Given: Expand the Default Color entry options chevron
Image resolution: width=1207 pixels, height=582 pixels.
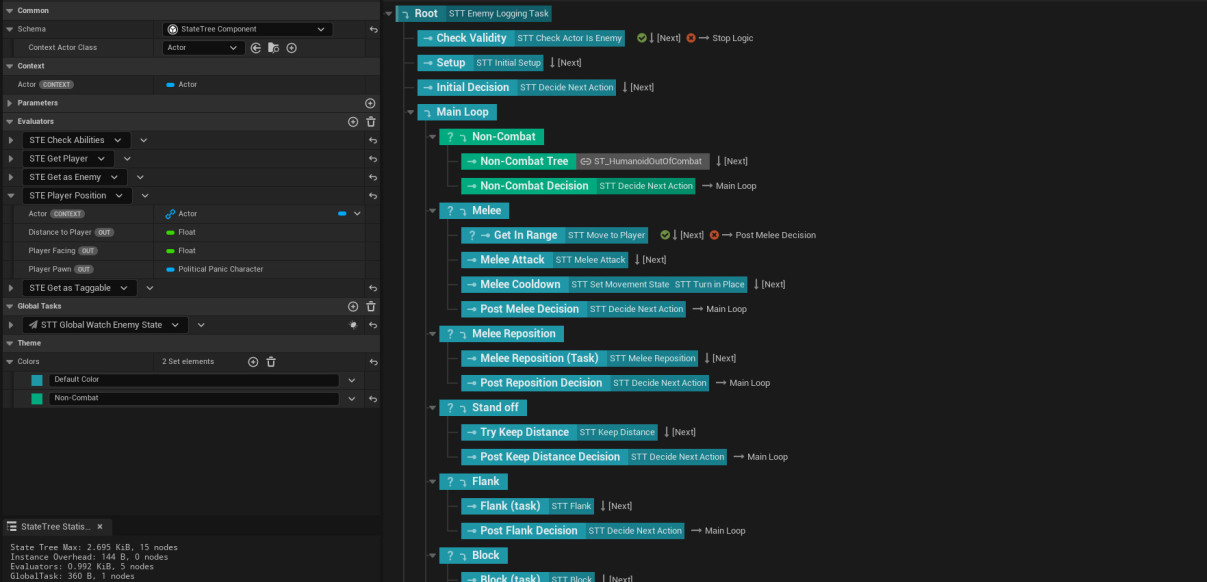Looking at the screenshot, I should coord(352,380).
